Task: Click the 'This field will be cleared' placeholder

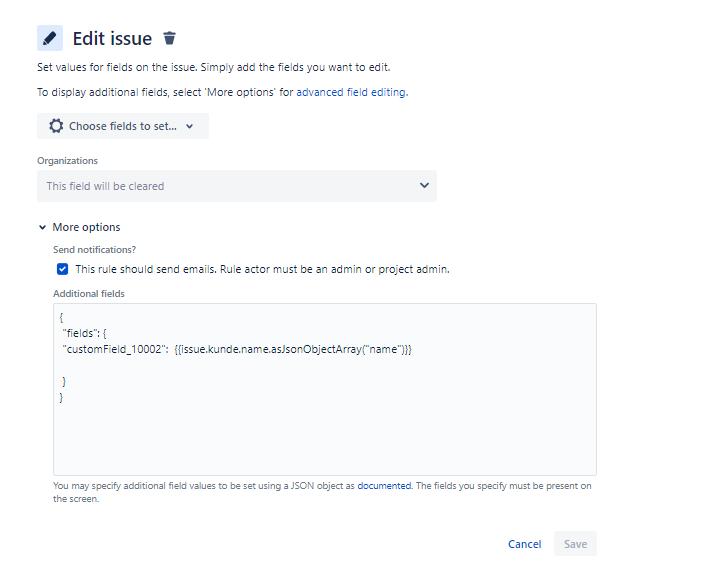Action: pyautogui.click(x=105, y=186)
